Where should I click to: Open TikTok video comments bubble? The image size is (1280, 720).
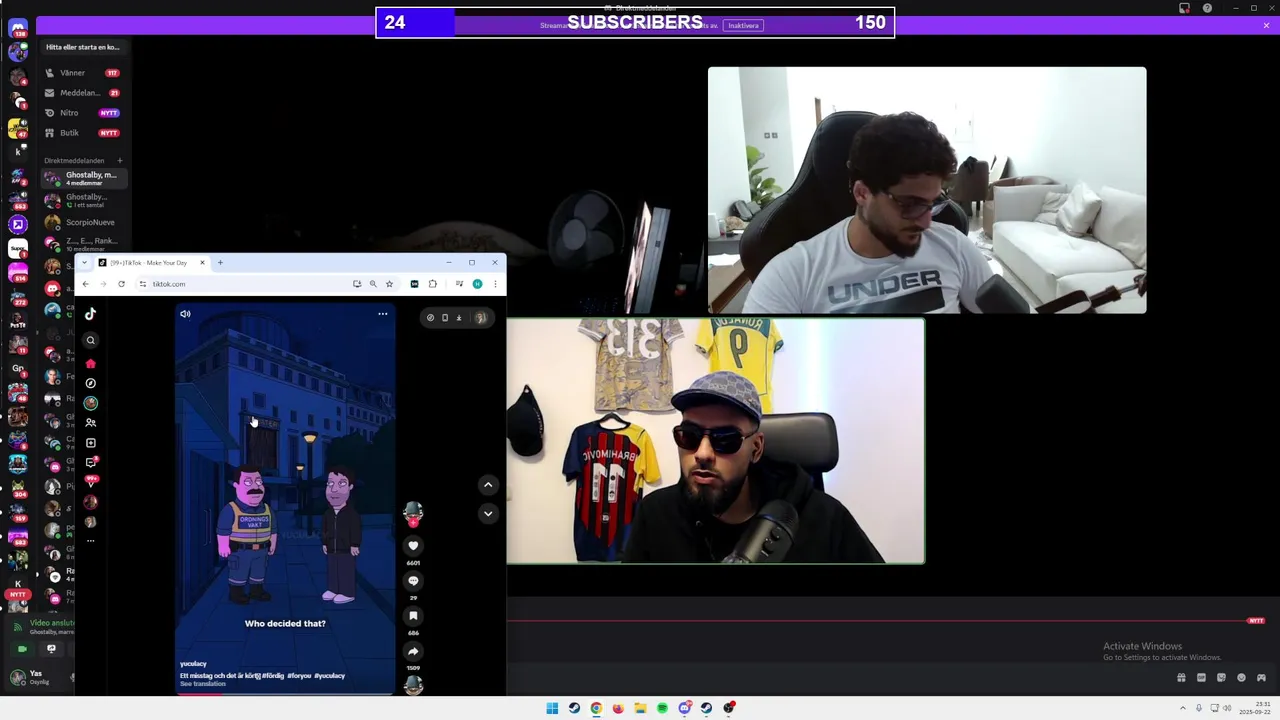tap(413, 581)
